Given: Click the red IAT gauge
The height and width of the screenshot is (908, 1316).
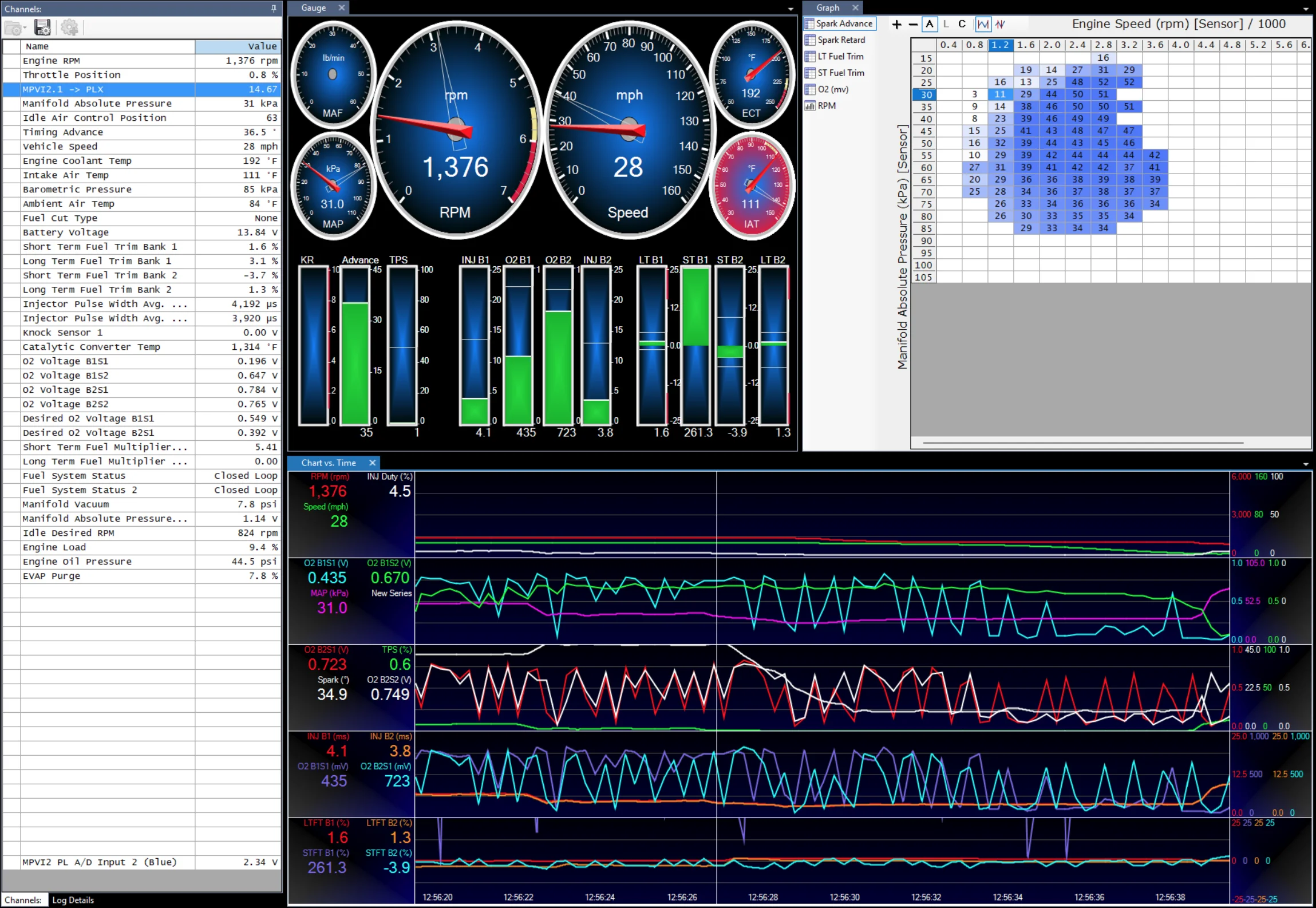Looking at the screenshot, I should point(752,185).
